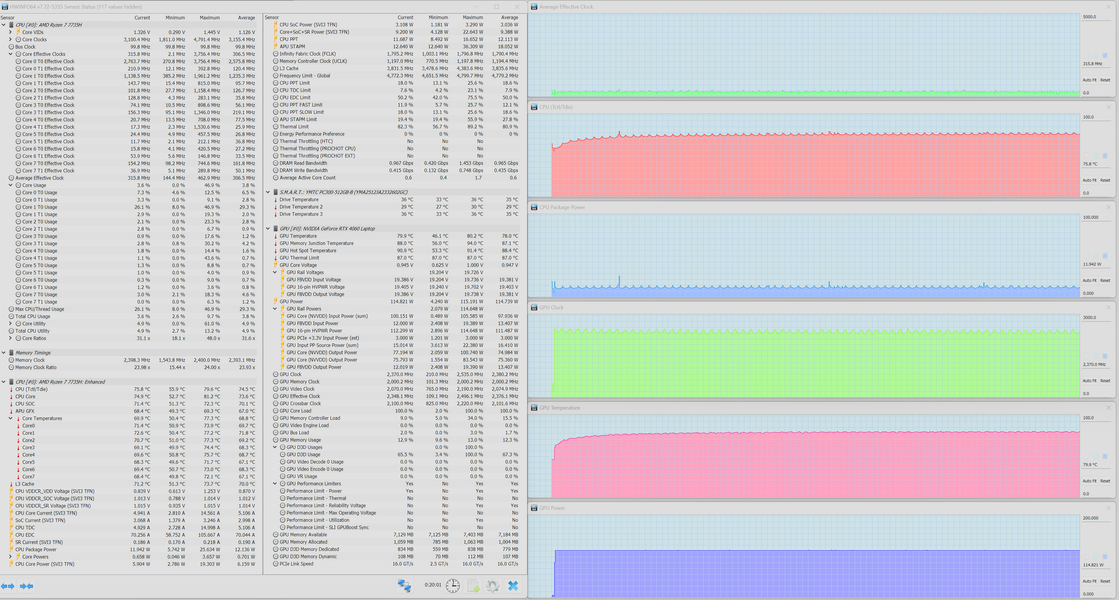
Task: Click the drive icon beside S.M.A.R.T. YMTC PC300
Action: 275,192
